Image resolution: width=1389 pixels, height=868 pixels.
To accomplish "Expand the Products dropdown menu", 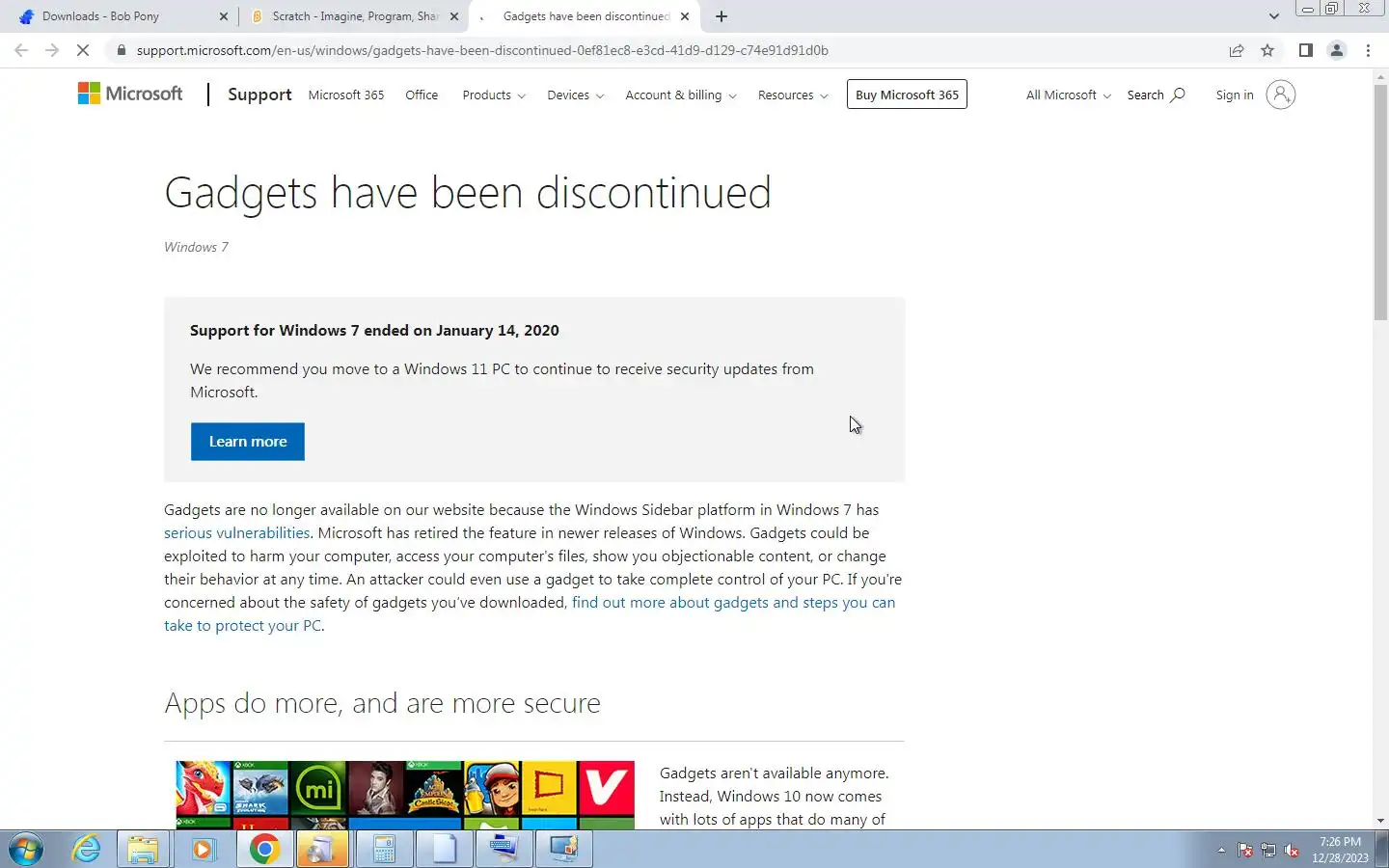I will [x=494, y=95].
